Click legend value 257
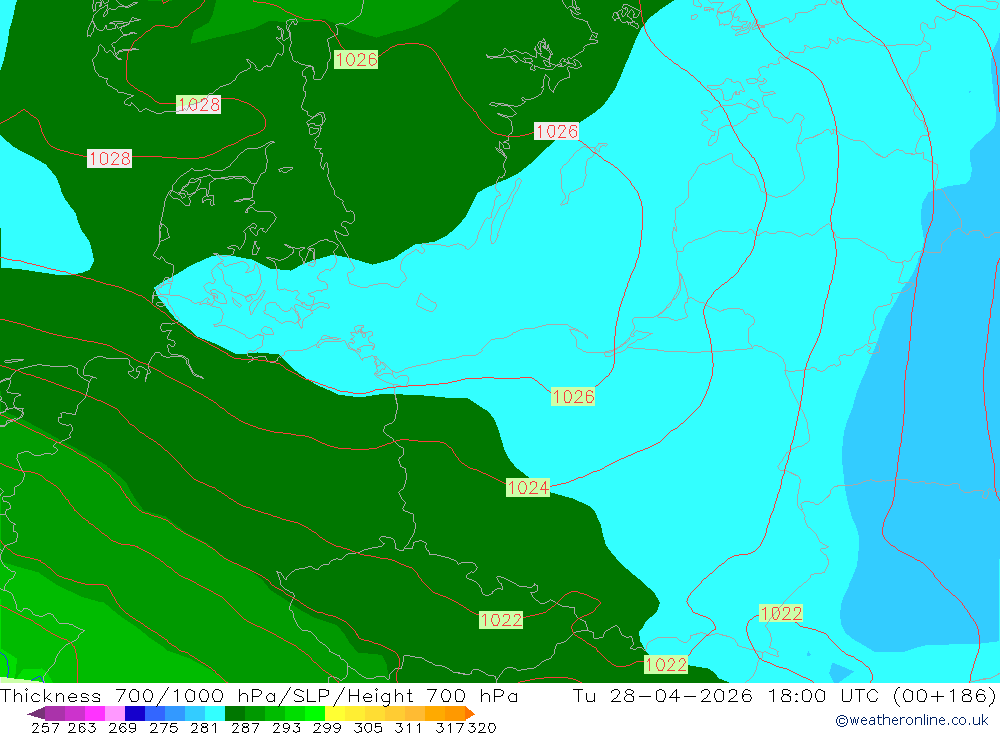 tap(45, 727)
